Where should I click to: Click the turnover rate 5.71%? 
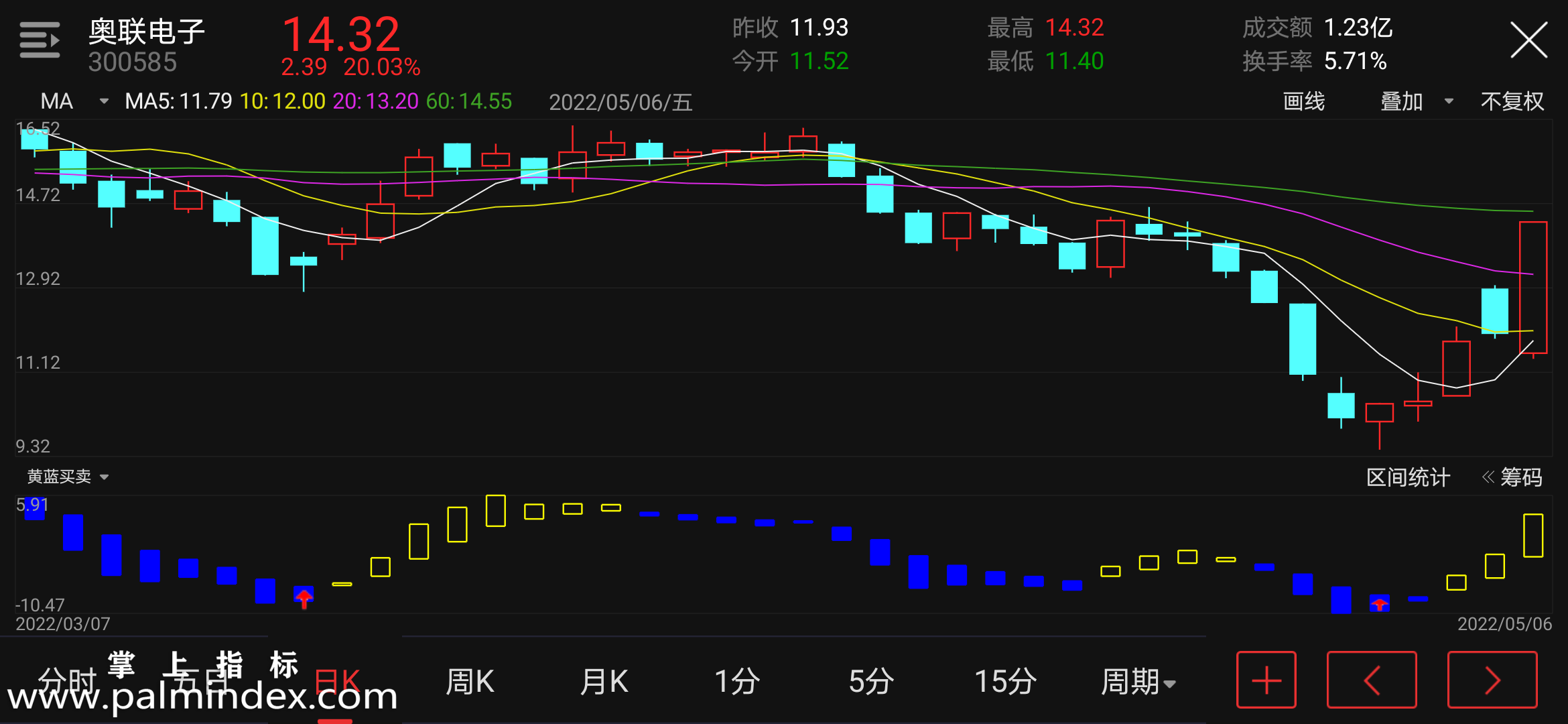pyautogui.click(x=1355, y=62)
